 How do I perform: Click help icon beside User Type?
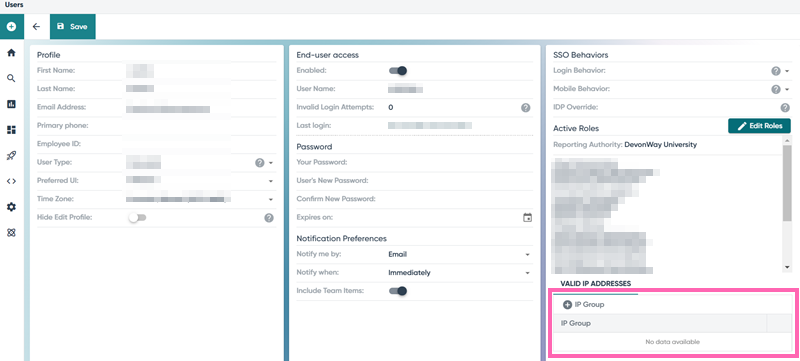259,163
